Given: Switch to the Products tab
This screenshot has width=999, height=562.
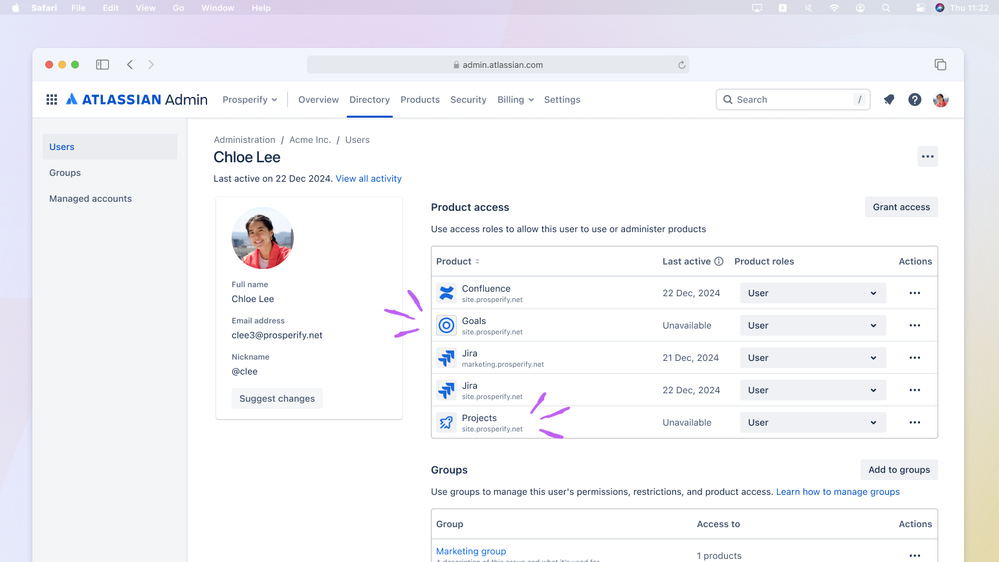Looking at the screenshot, I should [x=420, y=99].
